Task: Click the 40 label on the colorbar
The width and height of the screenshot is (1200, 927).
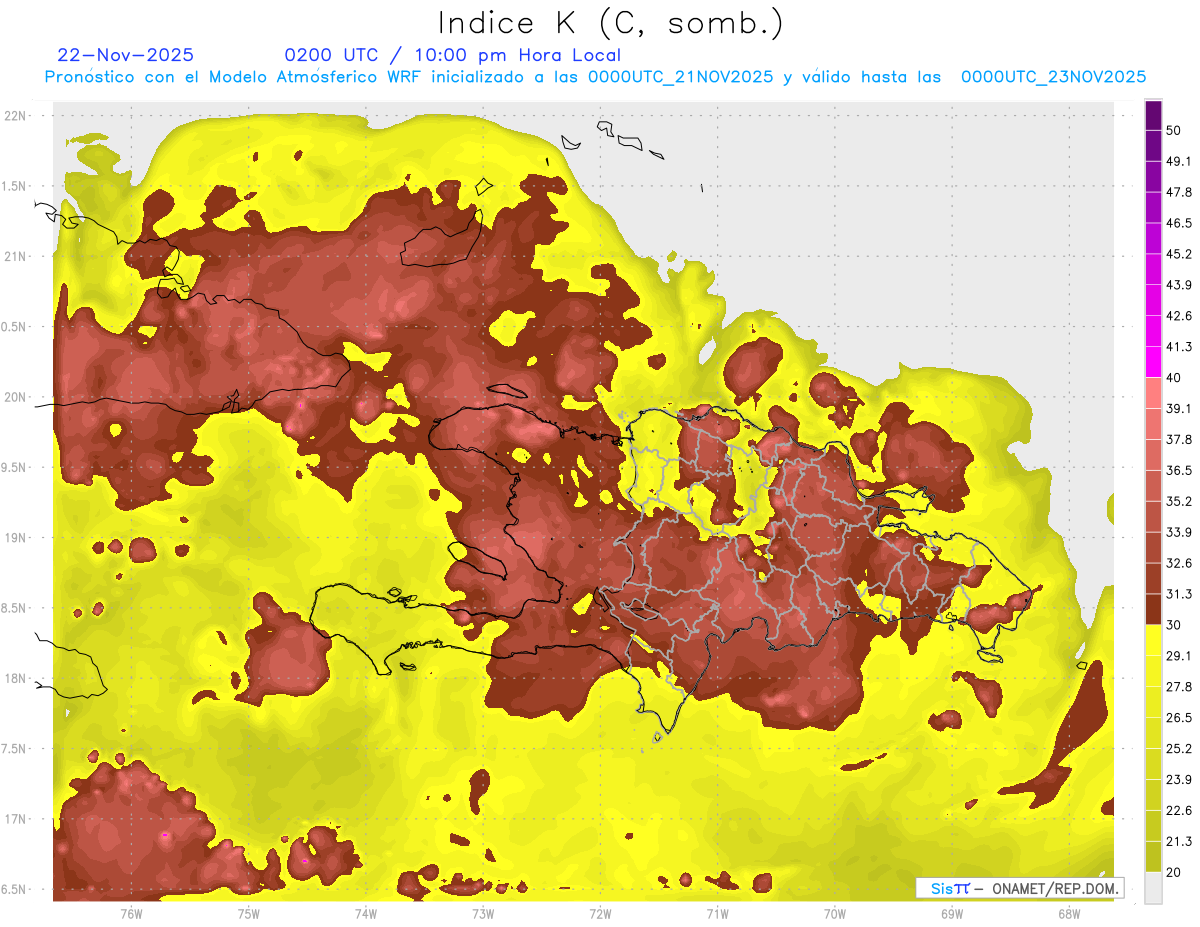Action: pyautogui.click(x=1174, y=377)
